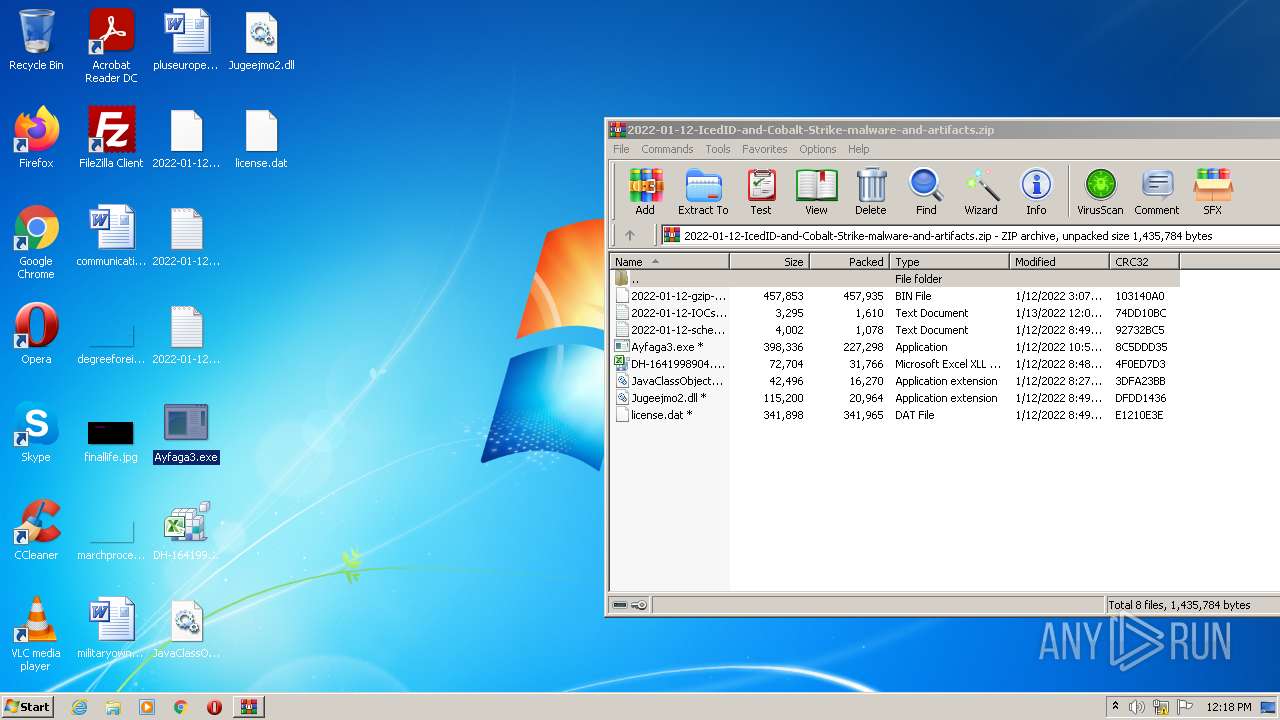Open the Help menu
1280x720 pixels.
(x=858, y=149)
